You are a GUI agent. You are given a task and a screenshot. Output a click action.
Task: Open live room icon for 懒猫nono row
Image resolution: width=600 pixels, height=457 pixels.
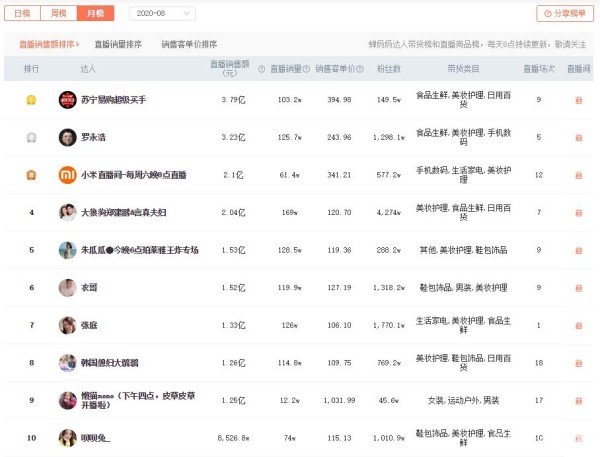click(579, 401)
